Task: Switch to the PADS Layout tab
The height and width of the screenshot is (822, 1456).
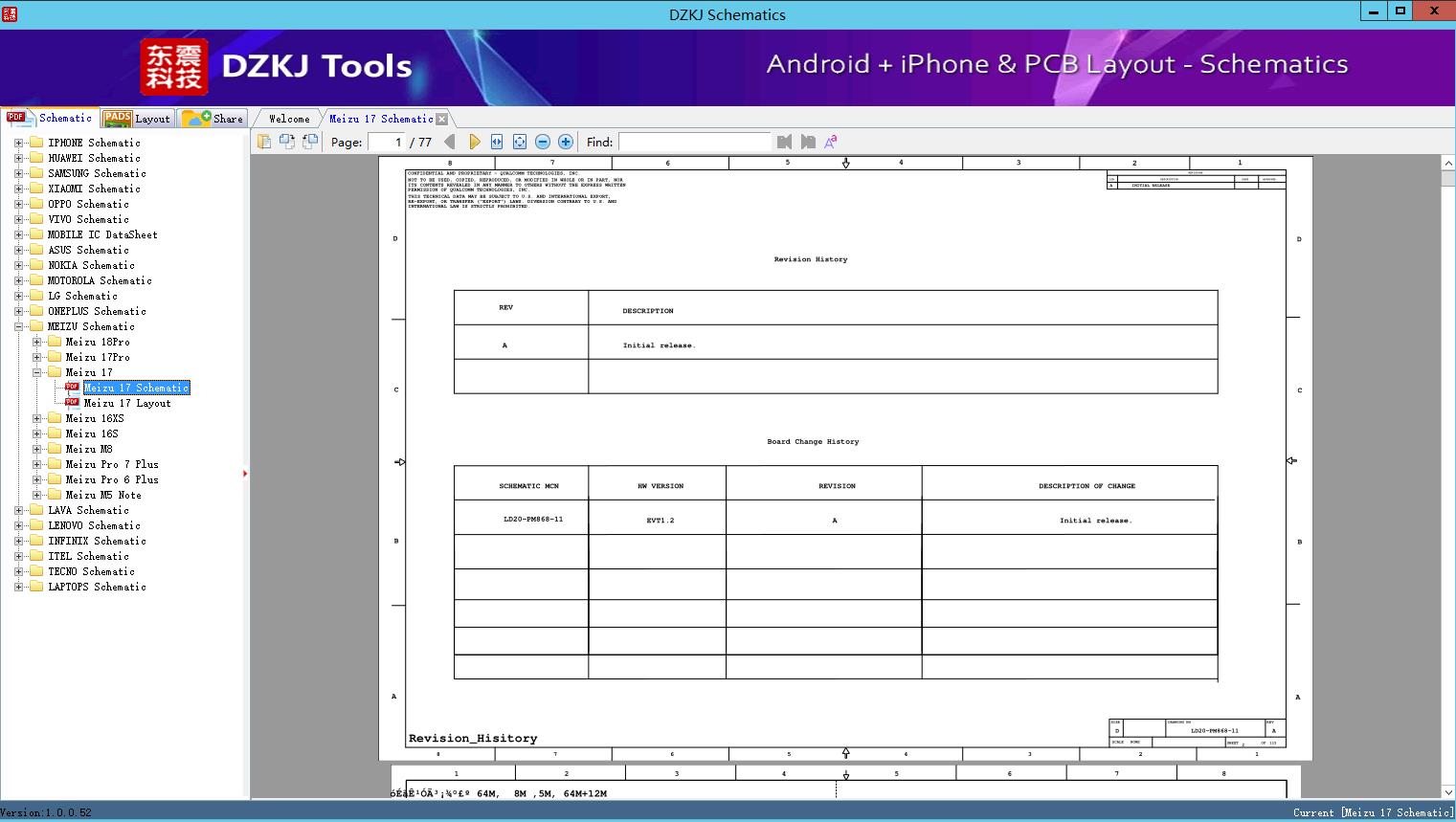Action: (x=136, y=119)
